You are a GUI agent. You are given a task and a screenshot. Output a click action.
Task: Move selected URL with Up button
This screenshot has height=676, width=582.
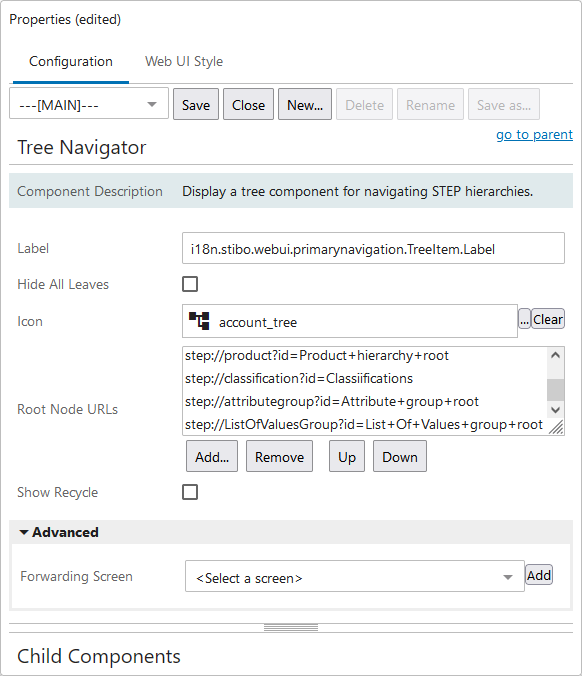(x=347, y=457)
